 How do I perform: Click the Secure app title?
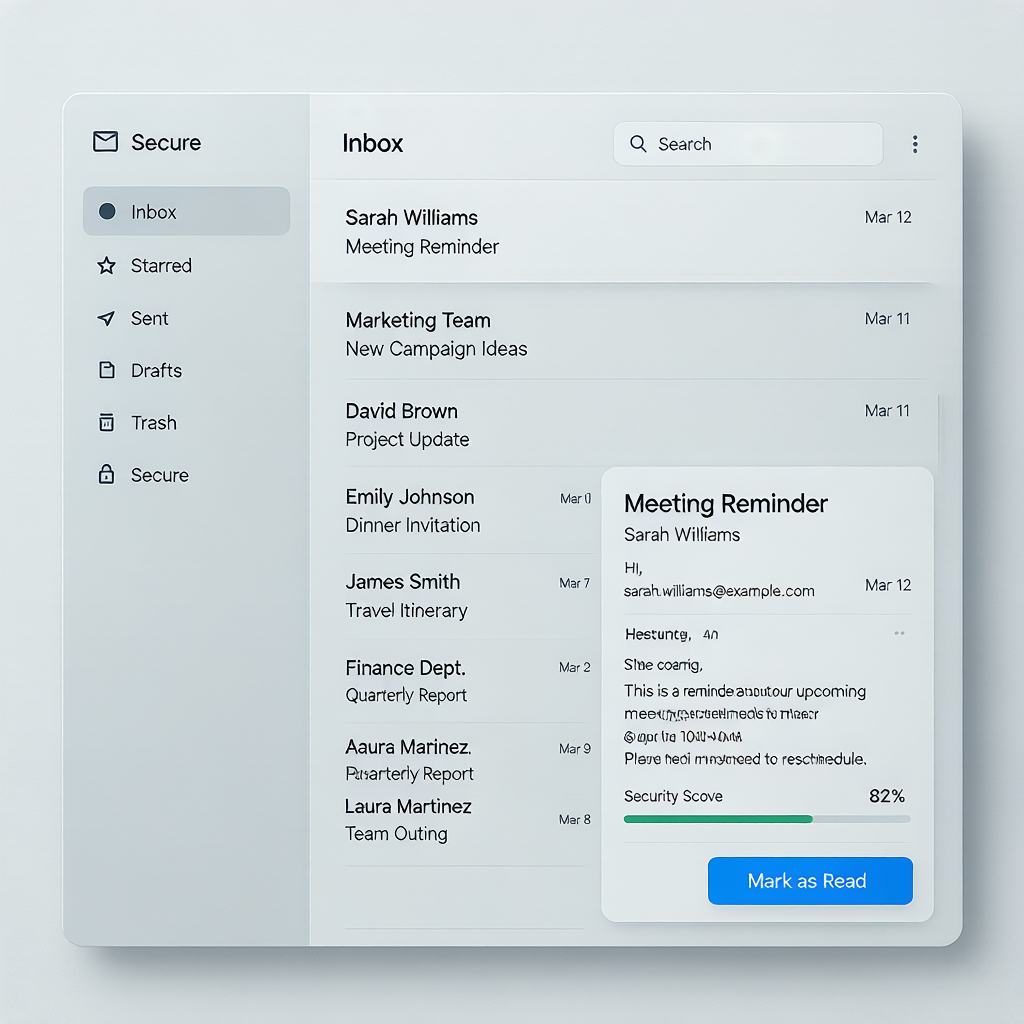click(166, 142)
